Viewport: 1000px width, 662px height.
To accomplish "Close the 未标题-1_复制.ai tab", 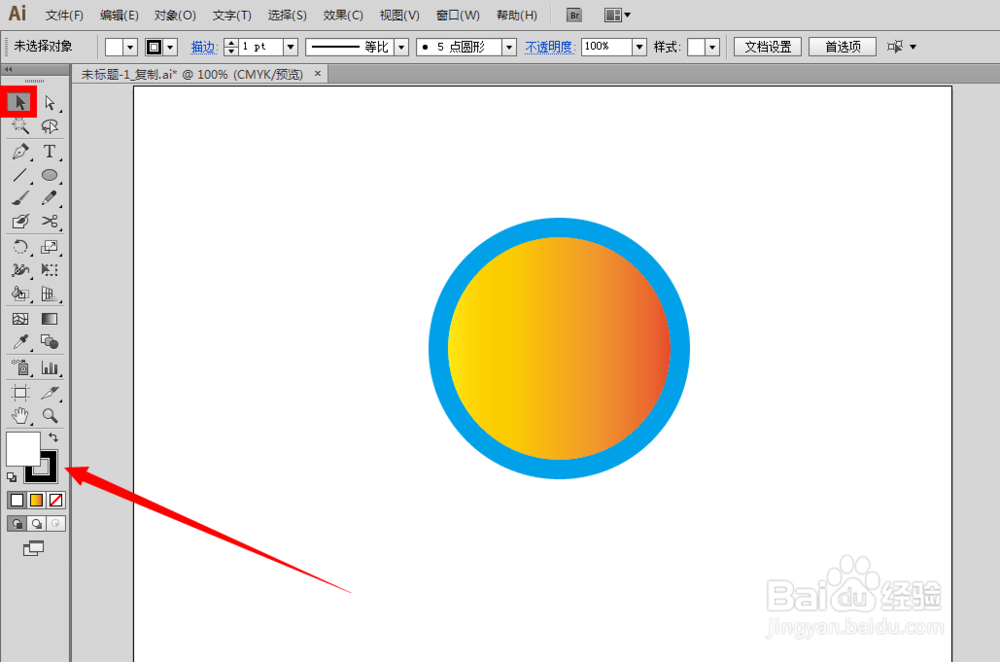I will [318, 73].
